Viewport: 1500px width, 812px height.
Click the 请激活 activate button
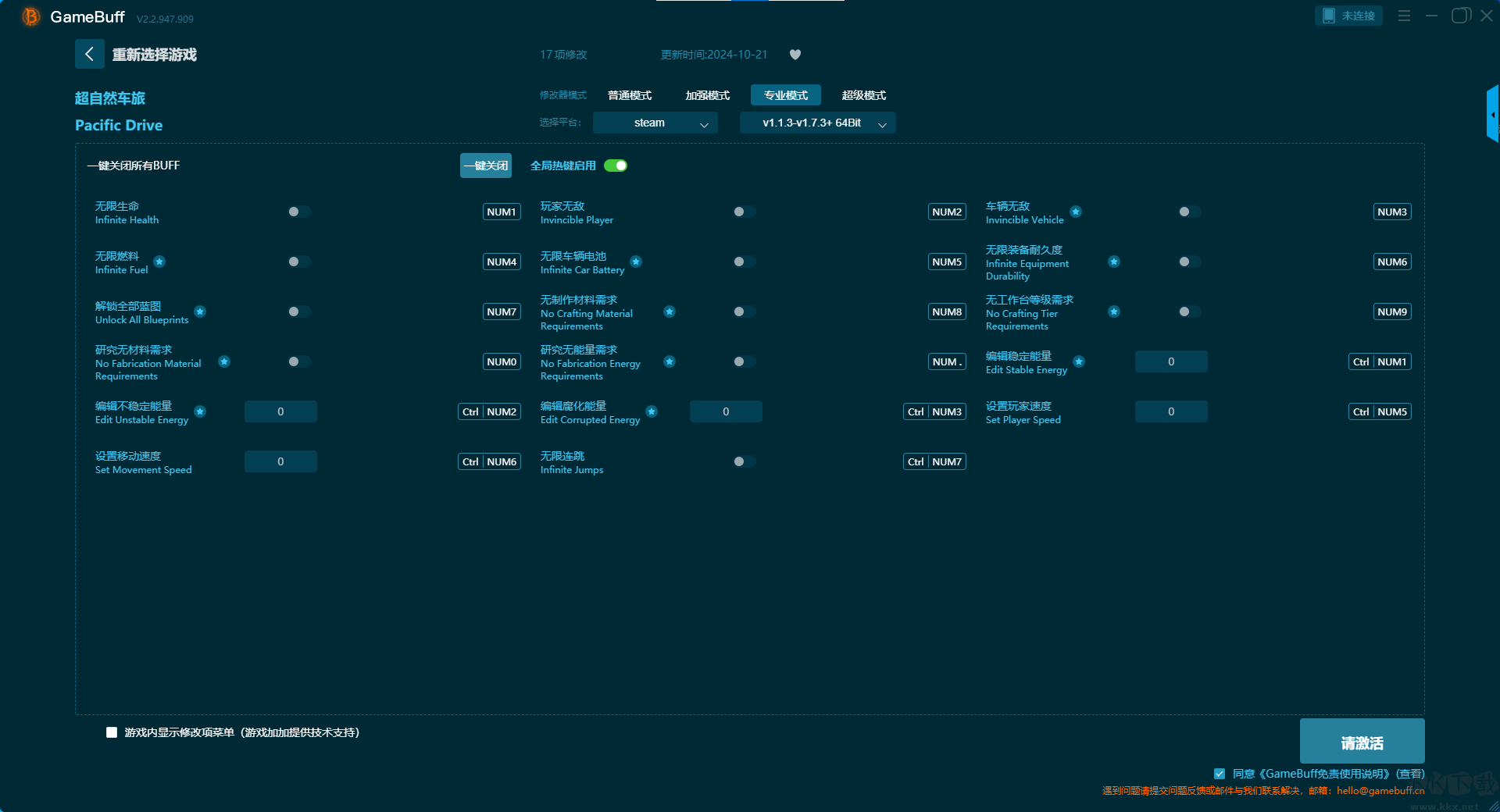1362,742
